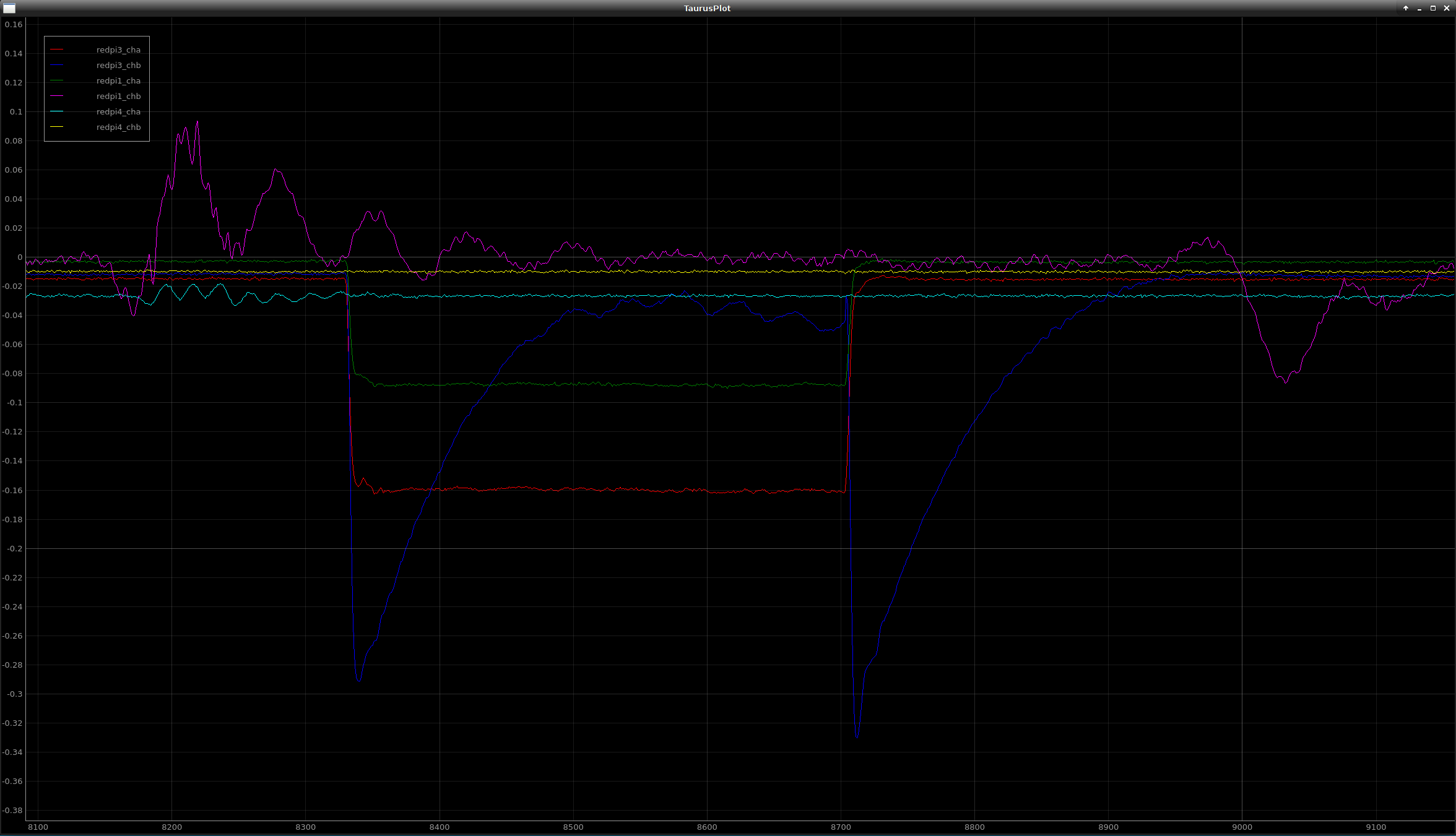Viewport: 1456px width, 836px height.
Task: Close the TaurusPlot window
Action: pos(1447,8)
